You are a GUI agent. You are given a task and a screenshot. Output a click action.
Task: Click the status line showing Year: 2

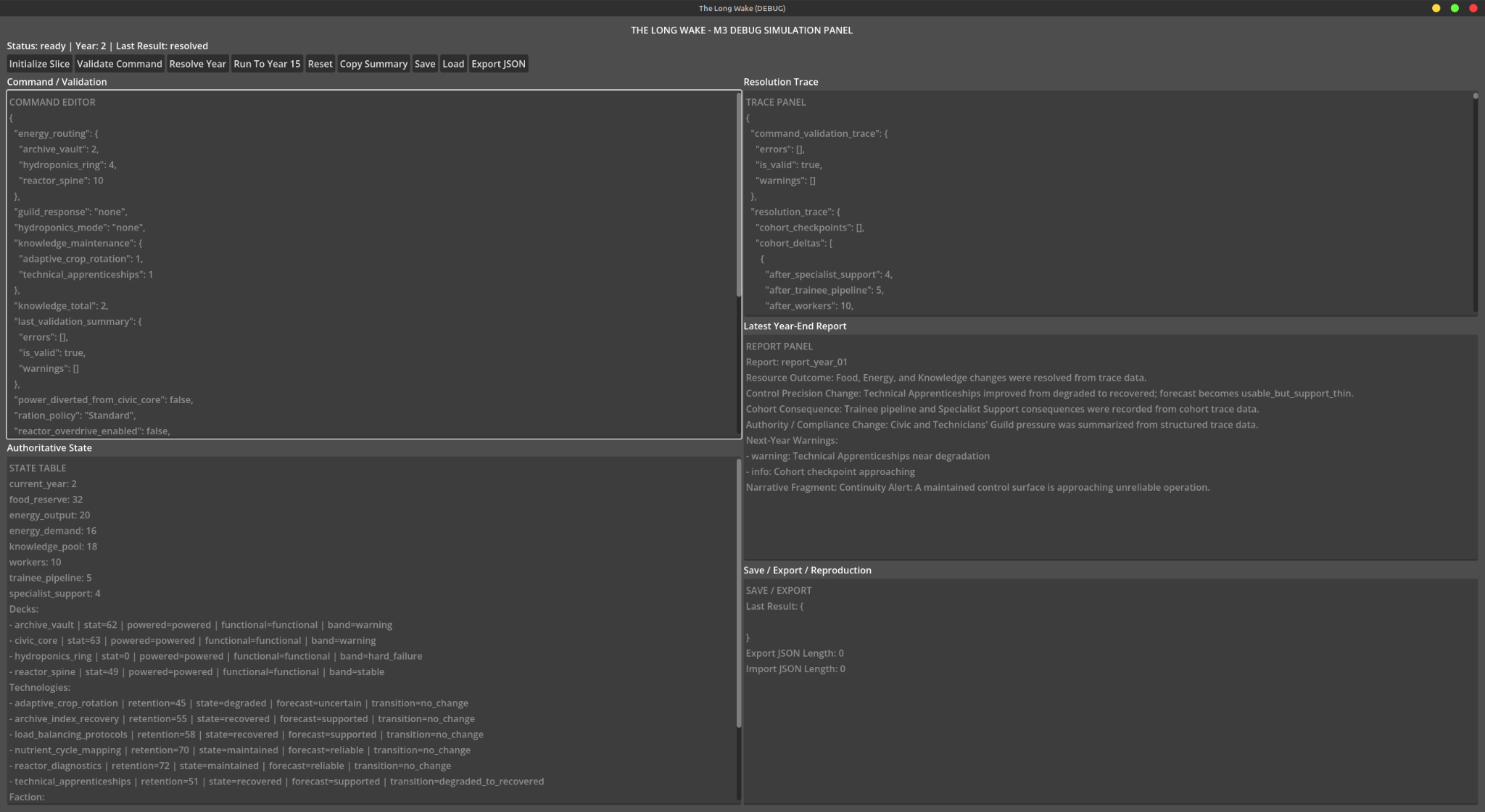[x=107, y=46]
